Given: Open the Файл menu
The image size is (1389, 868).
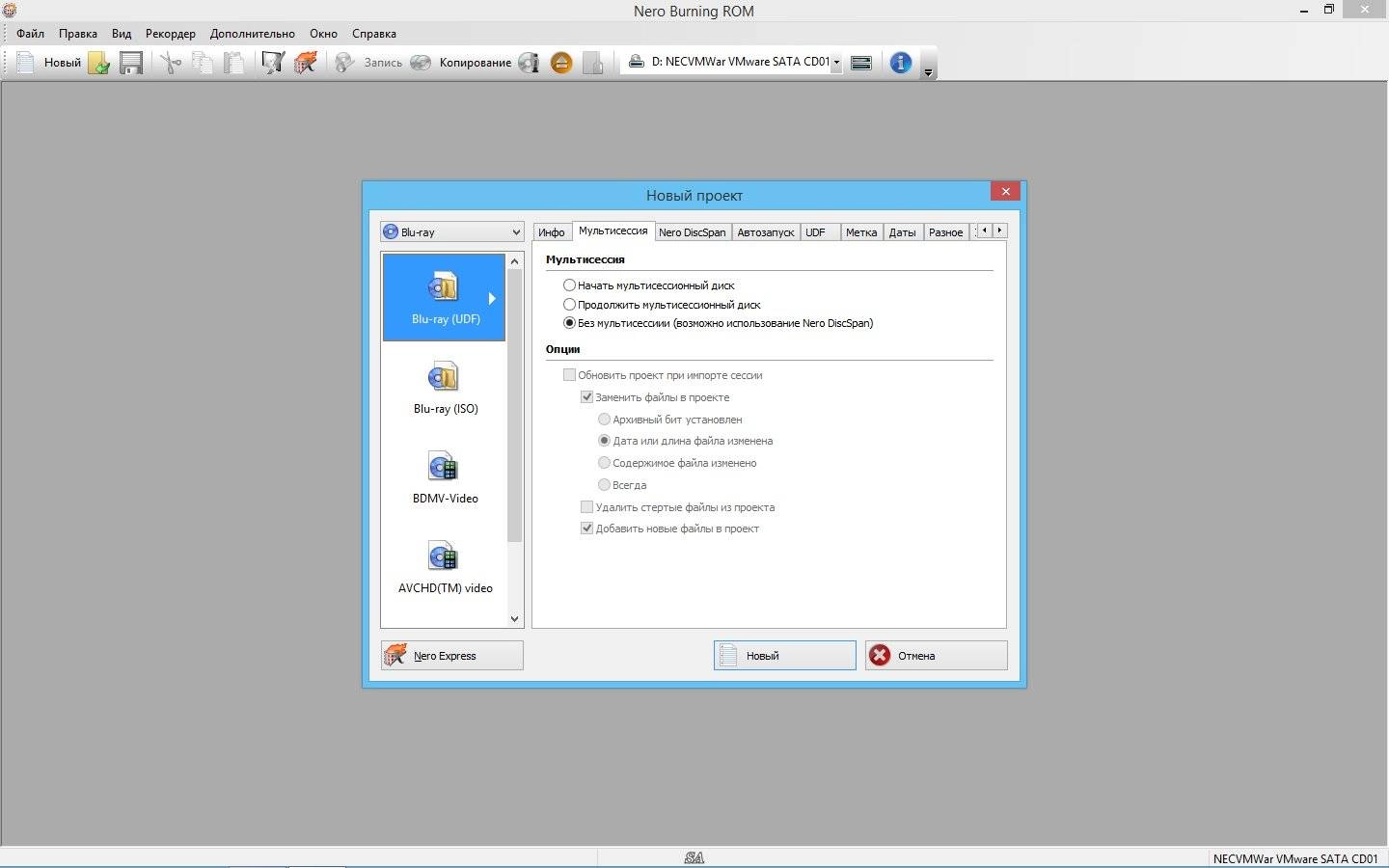Looking at the screenshot, I should (x=30, y=33).
